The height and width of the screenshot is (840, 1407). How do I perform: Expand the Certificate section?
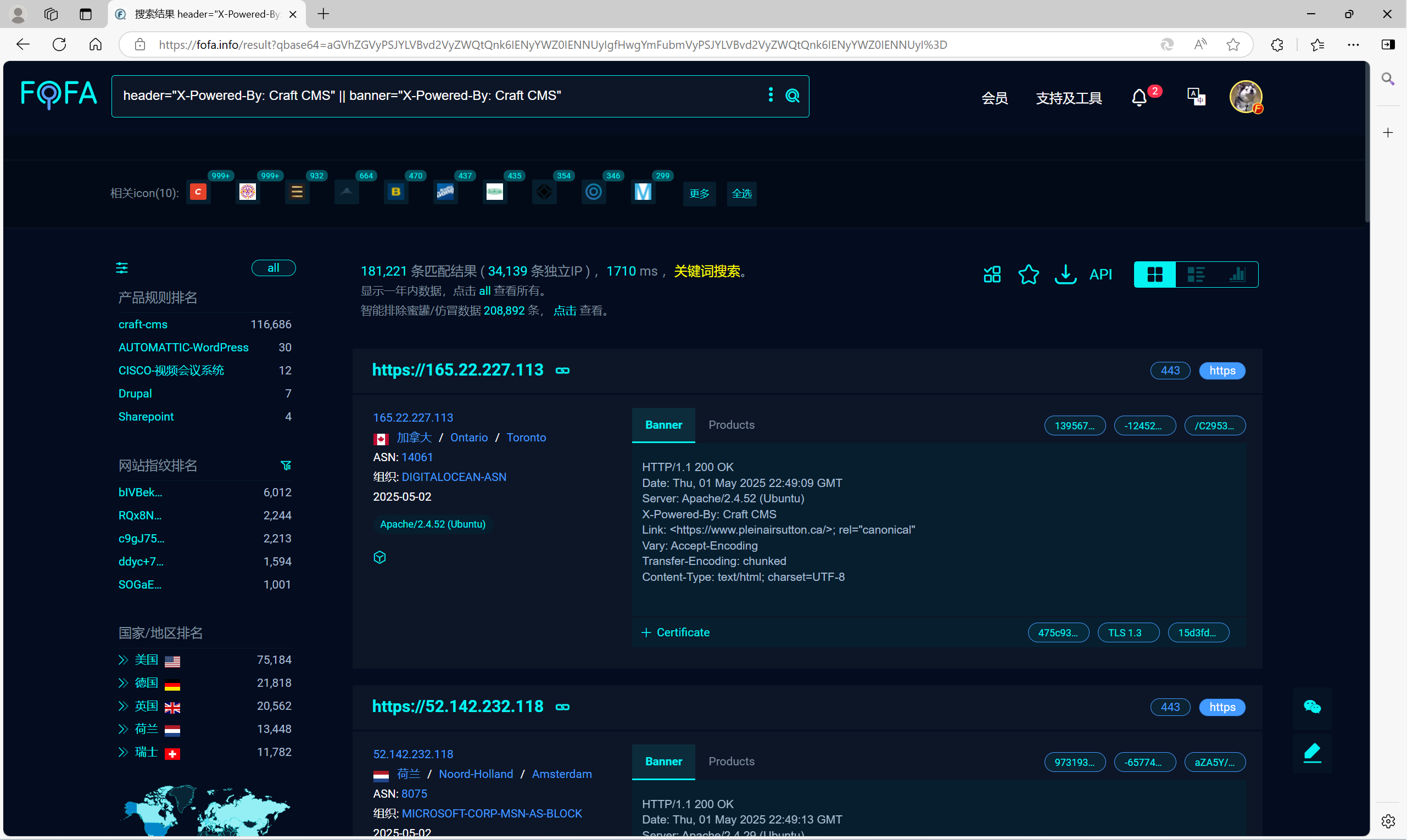tap(675, 633)
